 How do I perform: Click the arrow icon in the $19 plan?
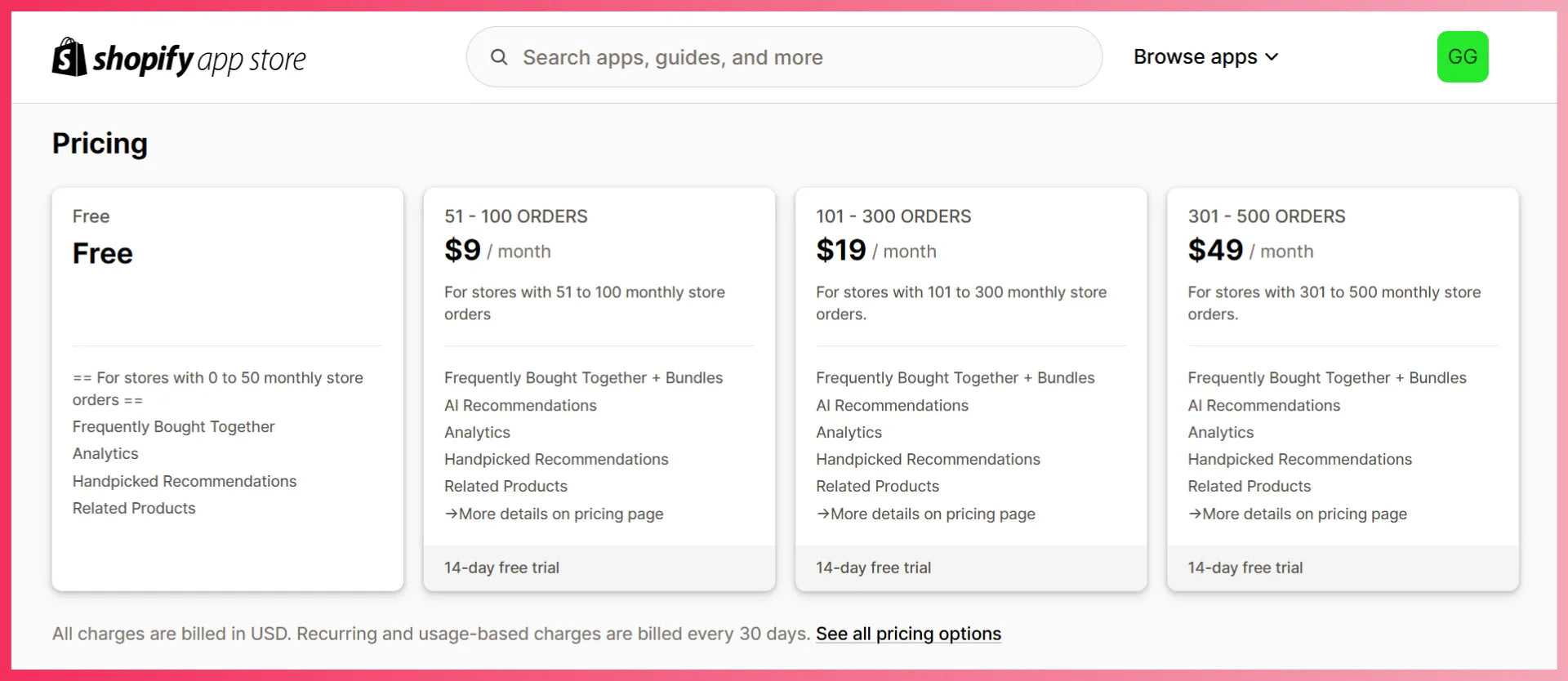tap(822, 514)
